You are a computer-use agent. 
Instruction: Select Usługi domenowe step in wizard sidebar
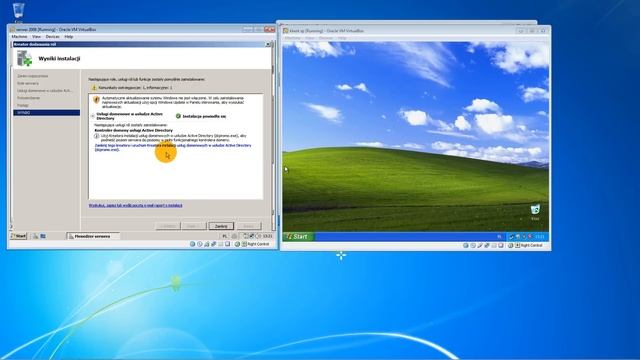point(44,91)
